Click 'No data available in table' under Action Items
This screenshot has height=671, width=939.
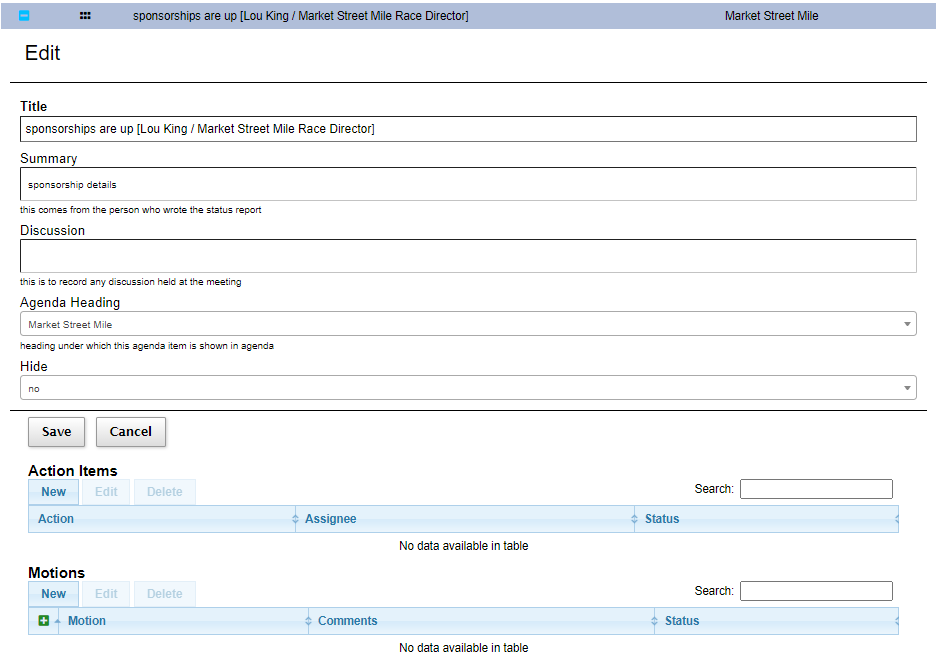(x=464, y=546)
